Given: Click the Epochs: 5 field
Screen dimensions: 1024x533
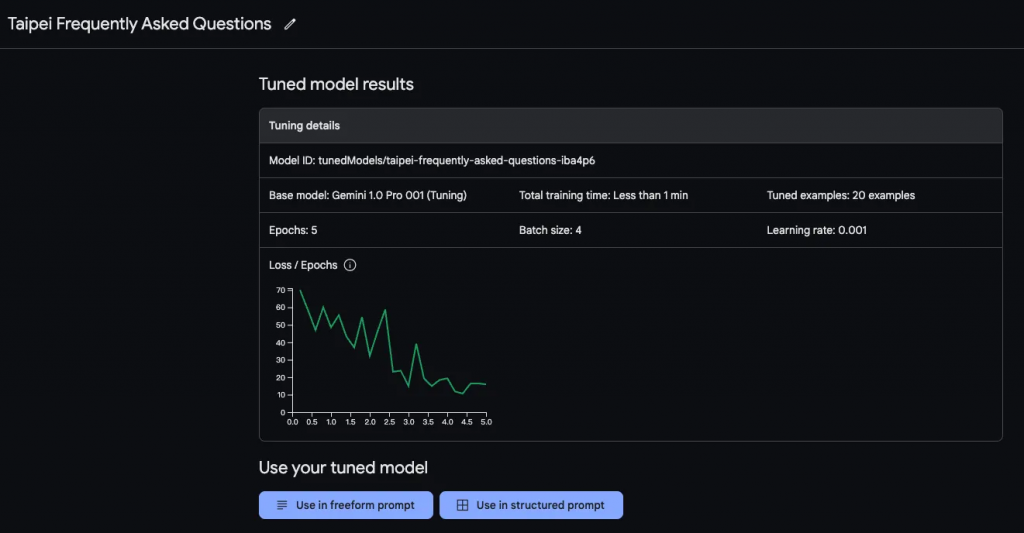Looking at the screenshot, I should coord(293,230).
